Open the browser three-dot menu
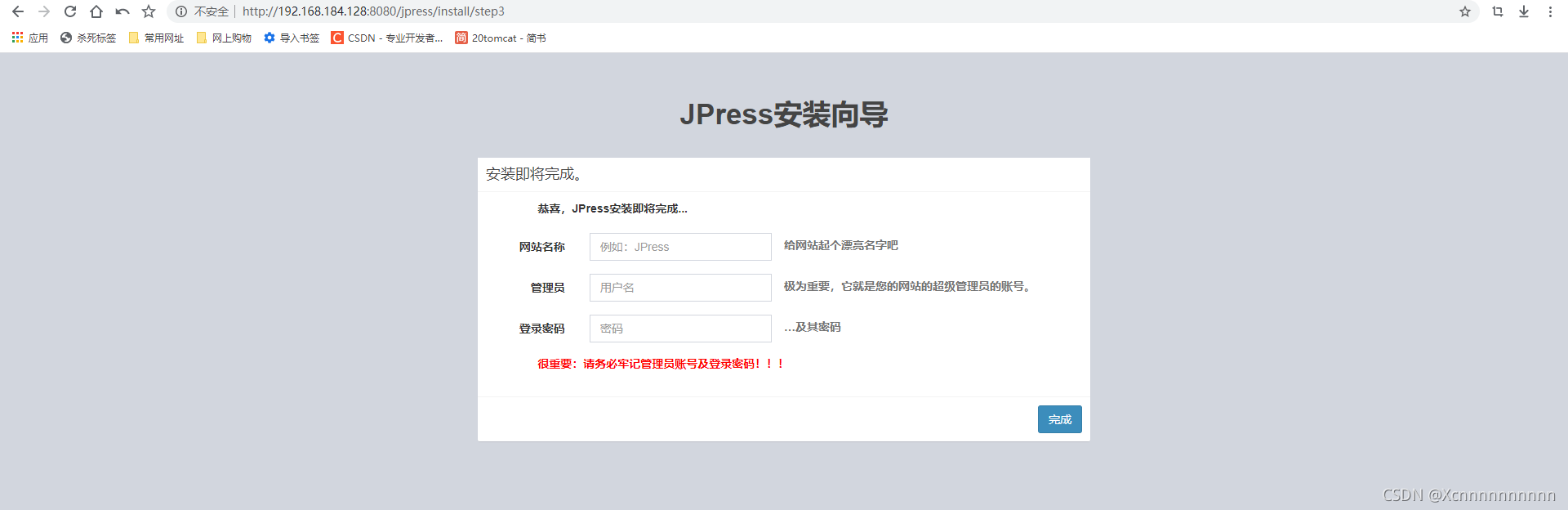This screenshot has width=1568, height=510. pyautogui.click(x=1550, y=11)
